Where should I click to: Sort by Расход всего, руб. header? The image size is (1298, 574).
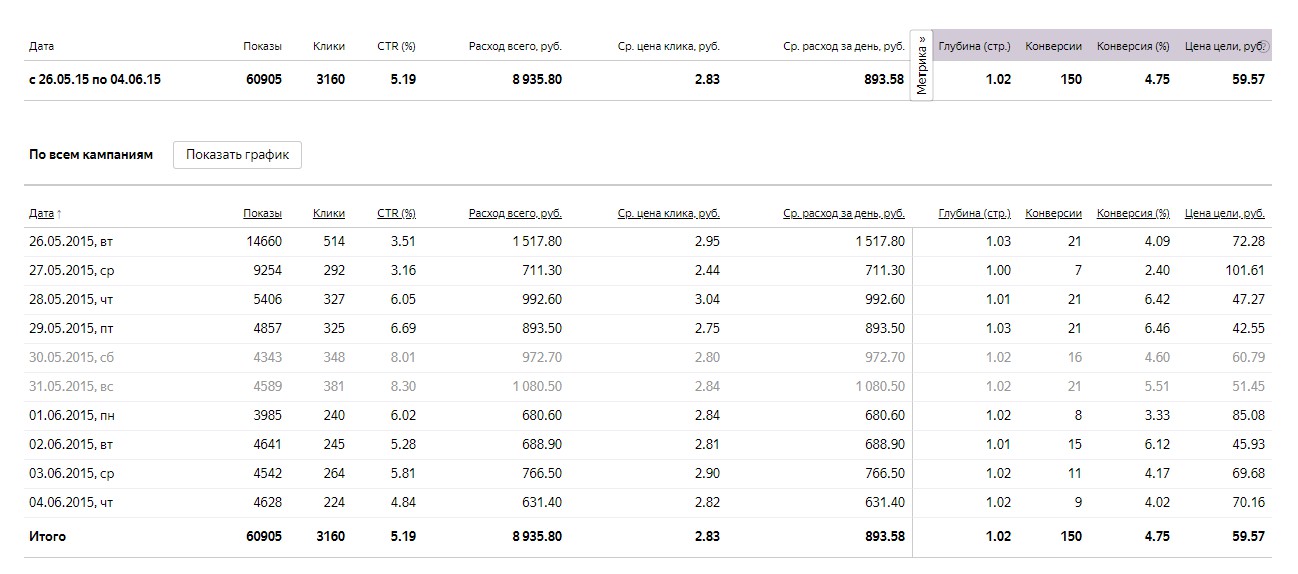pyautogui.click(x=515, y=213)
